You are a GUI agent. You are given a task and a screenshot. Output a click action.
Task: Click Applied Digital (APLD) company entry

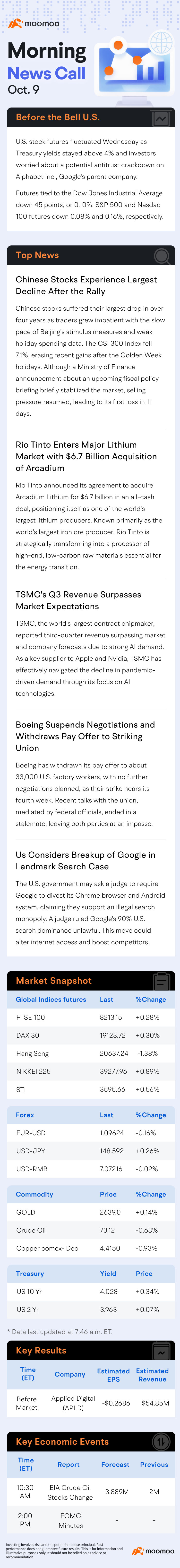(x=74, y=1403)
